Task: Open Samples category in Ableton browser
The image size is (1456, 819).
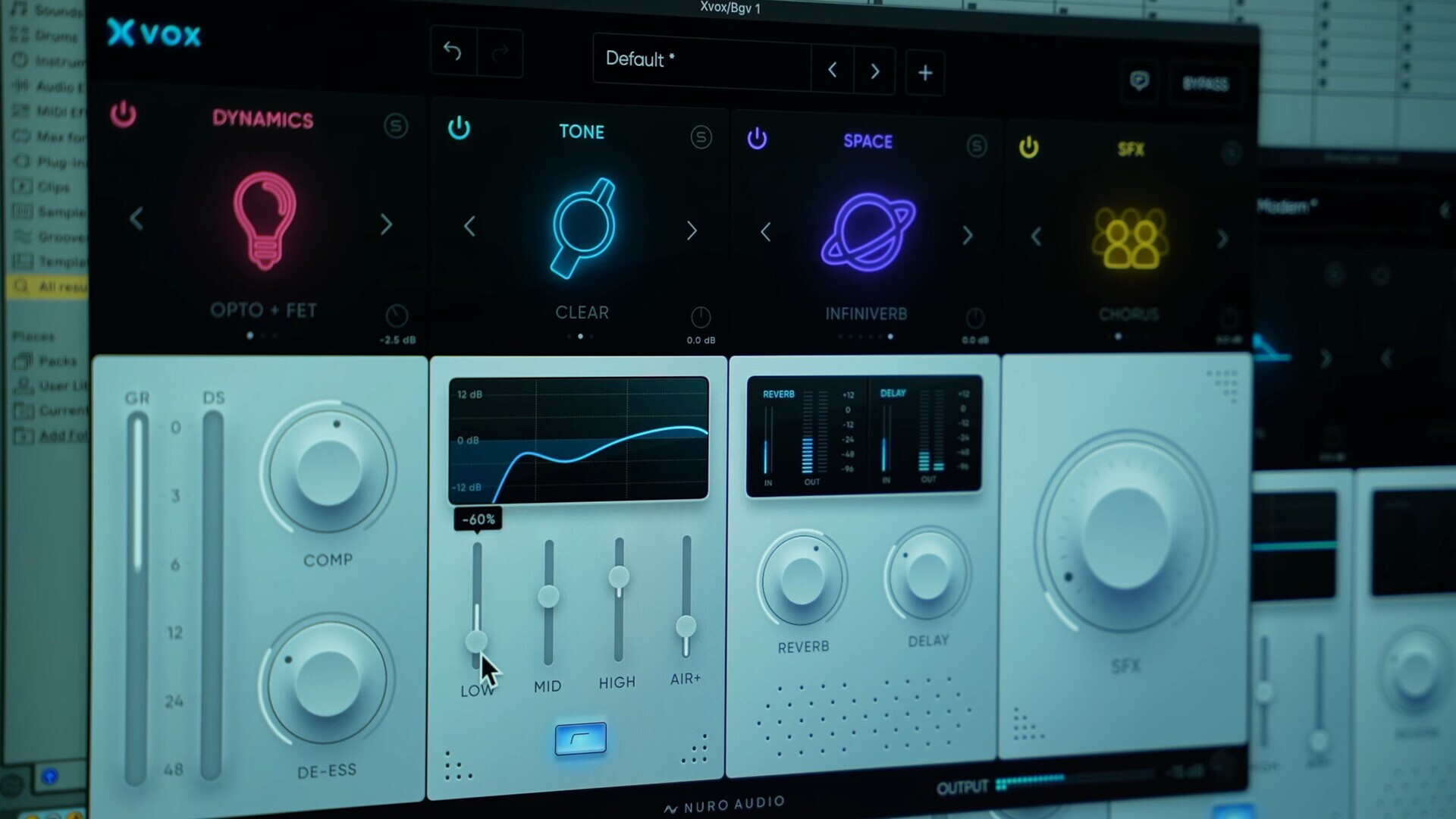Action: tap(50, 212)
